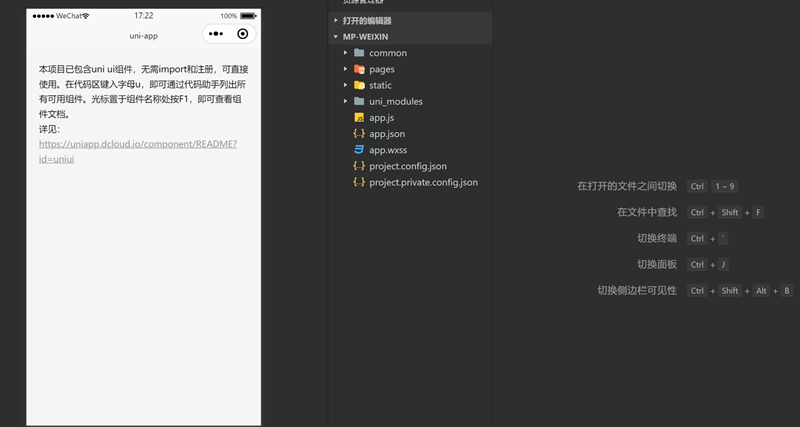Open the project.config.json file
Screen dimensions: 800x427
[407, 166]
